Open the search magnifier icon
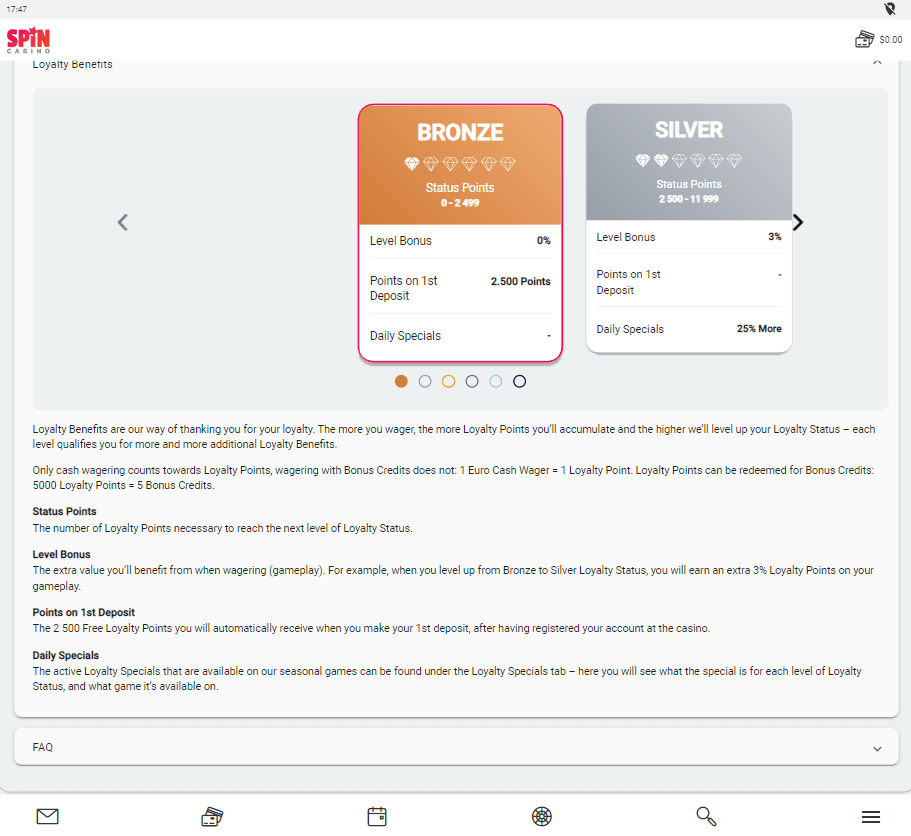Screen dimensions: 911x836 pos(706,816)
